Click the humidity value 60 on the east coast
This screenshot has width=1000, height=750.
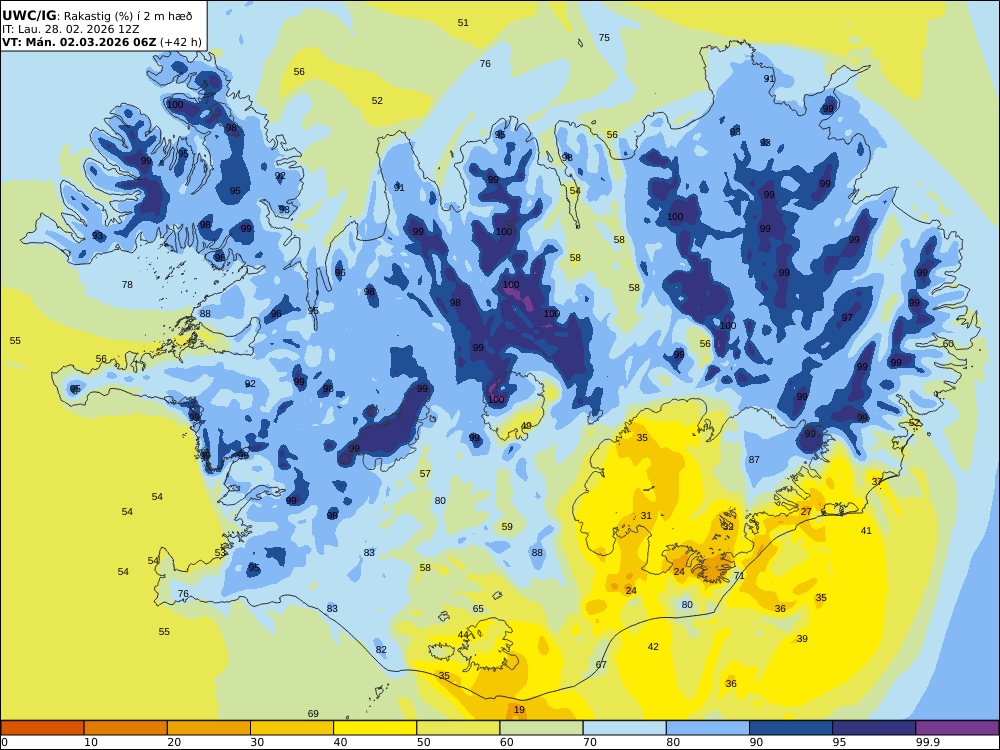(x=948, y=343)
